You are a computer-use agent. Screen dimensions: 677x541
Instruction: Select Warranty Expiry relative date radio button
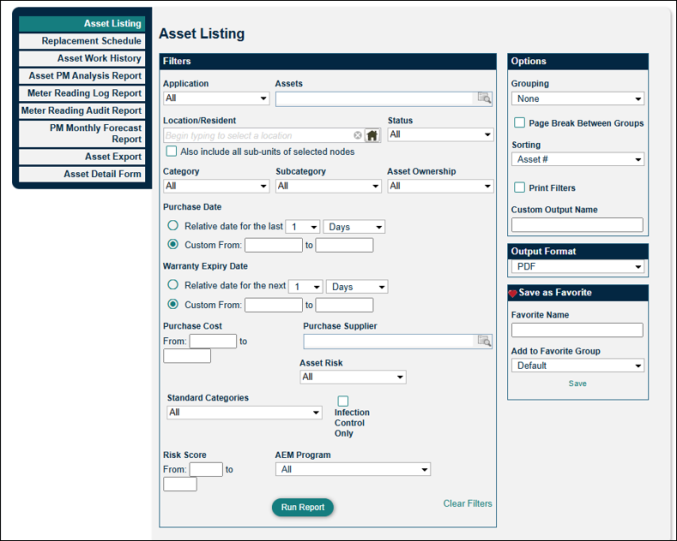point(173,285)
